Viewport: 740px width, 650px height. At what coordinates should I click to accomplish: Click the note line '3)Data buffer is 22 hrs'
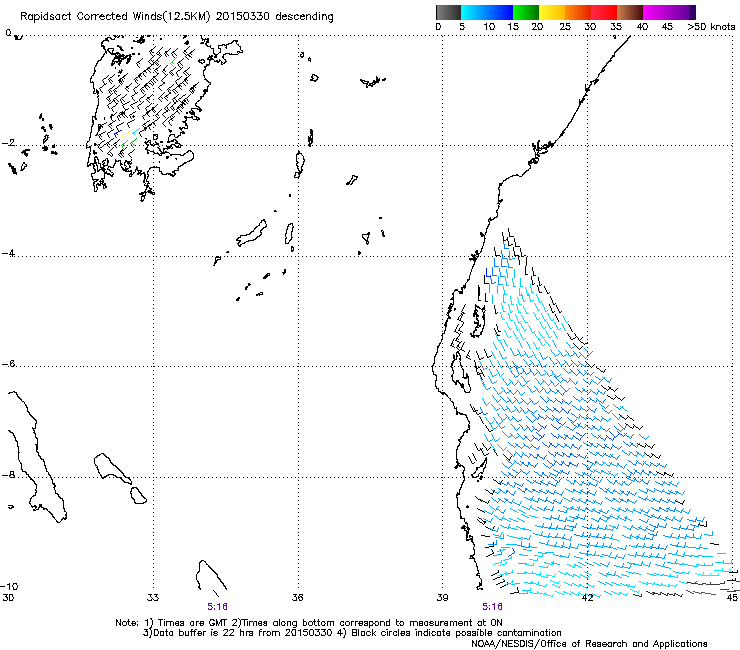[x=352, y=633]
